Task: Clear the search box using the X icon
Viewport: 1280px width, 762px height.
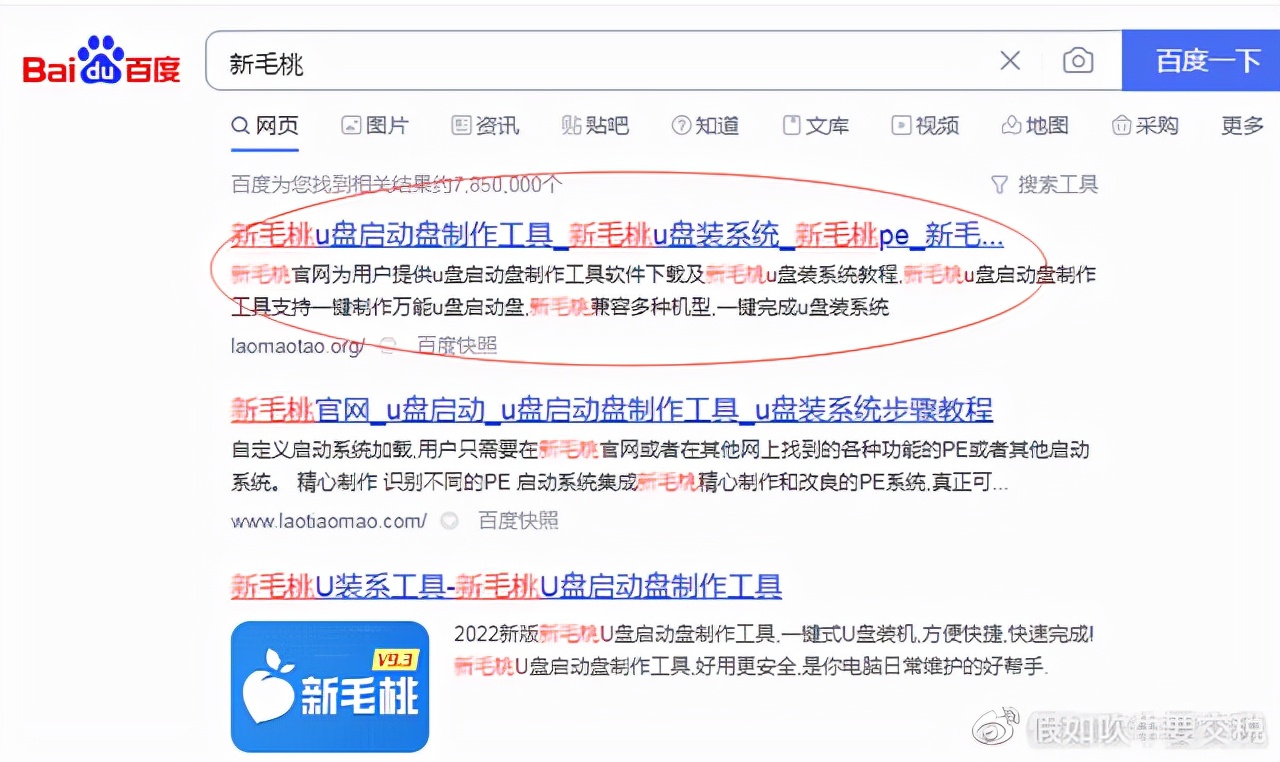Action: click(x=1009, y=61)
